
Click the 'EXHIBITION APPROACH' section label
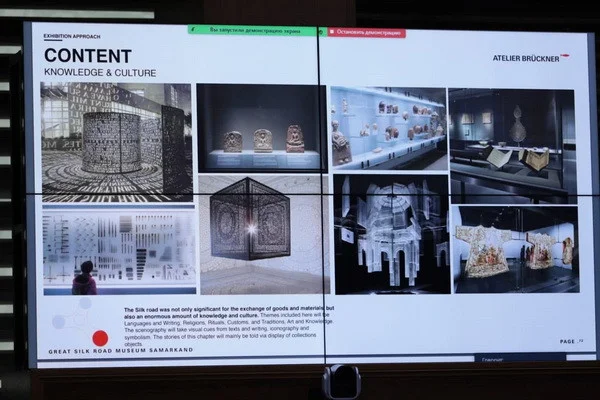click(x=72, y=36)
